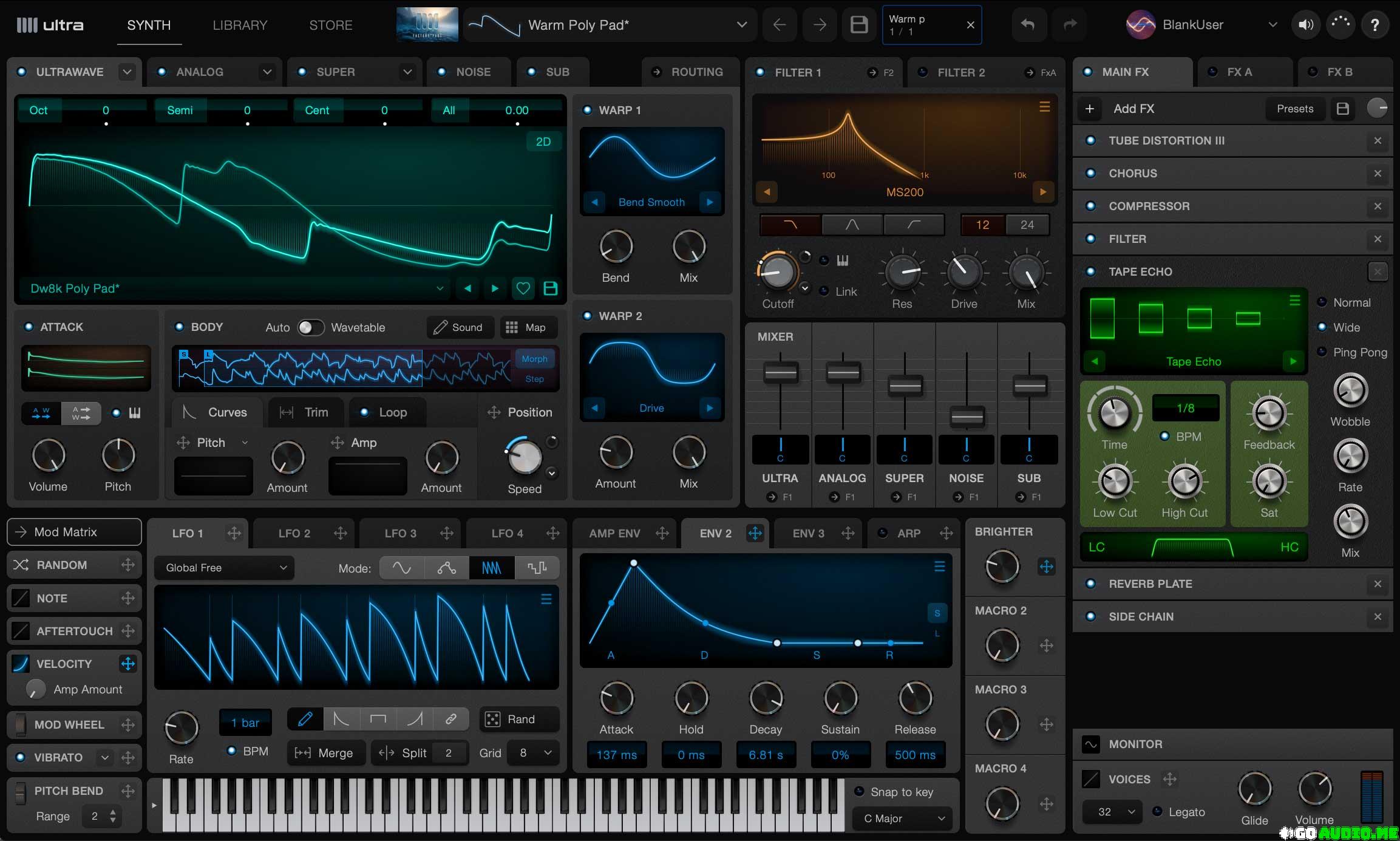Toggle LFO BPM sync
Viewport: 1400px width, 841px height.
pos(231,751)
